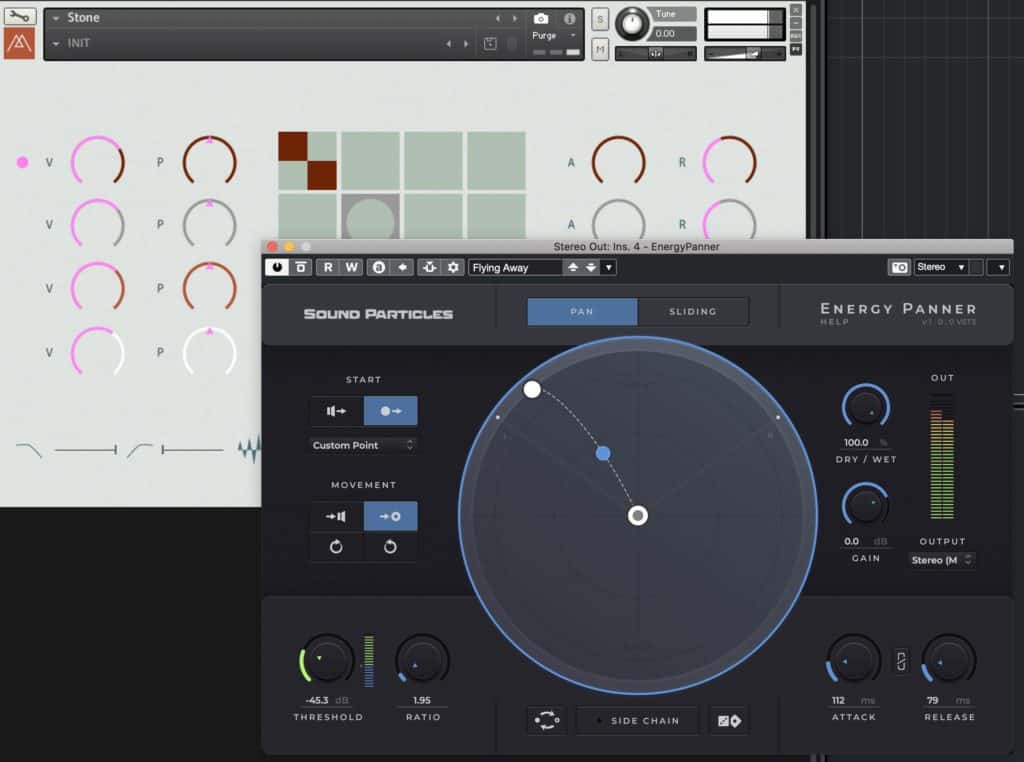Switch to the PAN tab
The width and height of the screenshot is (1024, 762).
[582, 311]
